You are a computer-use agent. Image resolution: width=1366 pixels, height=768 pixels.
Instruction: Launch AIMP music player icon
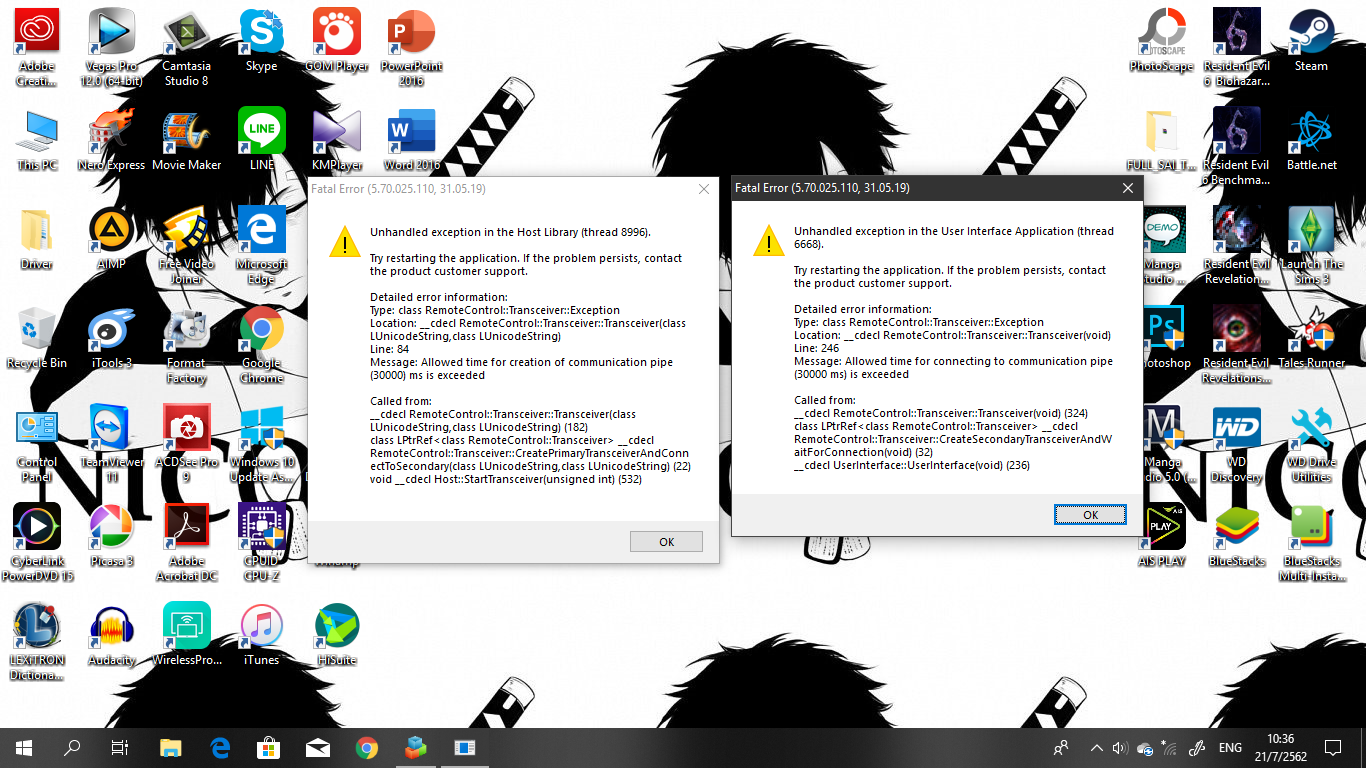tap(112, 238)
